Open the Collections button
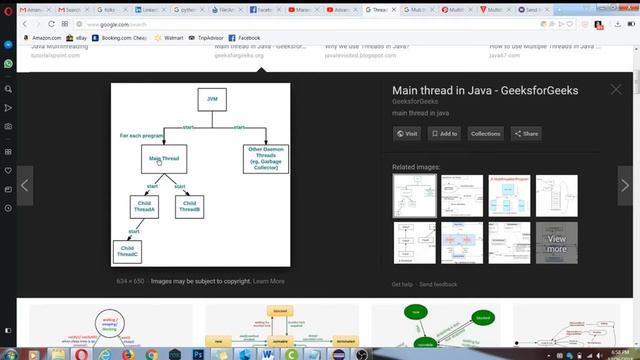This screenshot has width=640, height=360. coord(485,133)
